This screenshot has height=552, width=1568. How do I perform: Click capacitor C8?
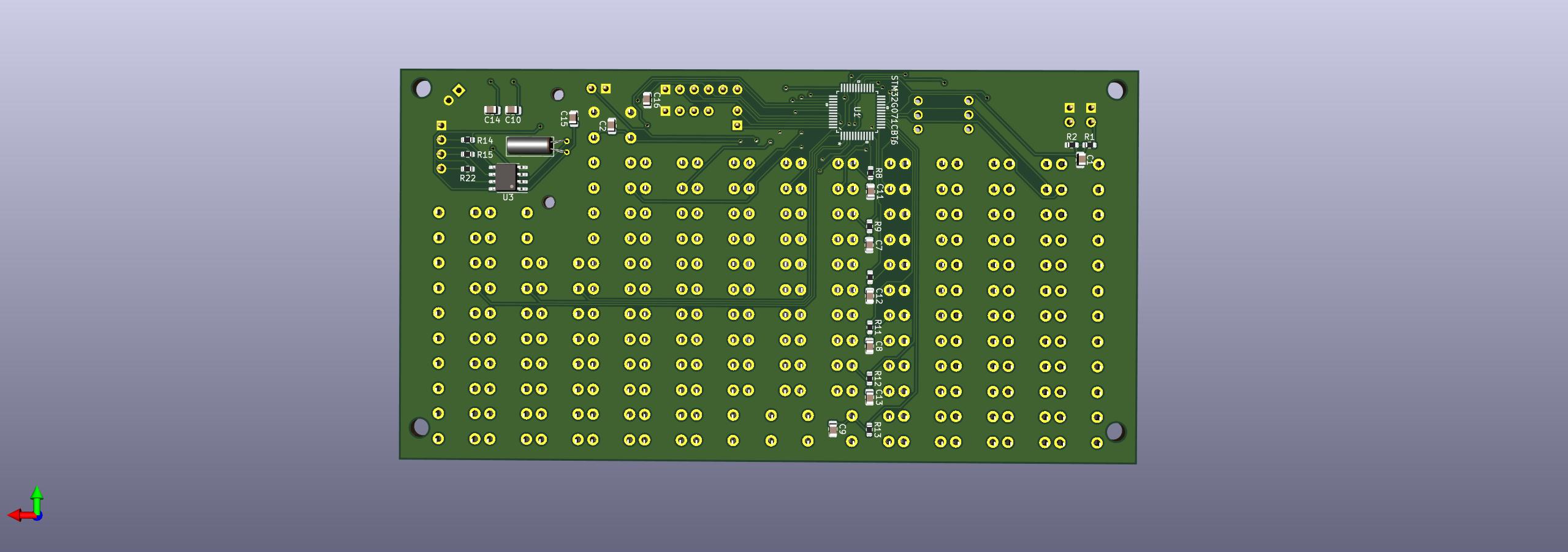coord(869,346)
